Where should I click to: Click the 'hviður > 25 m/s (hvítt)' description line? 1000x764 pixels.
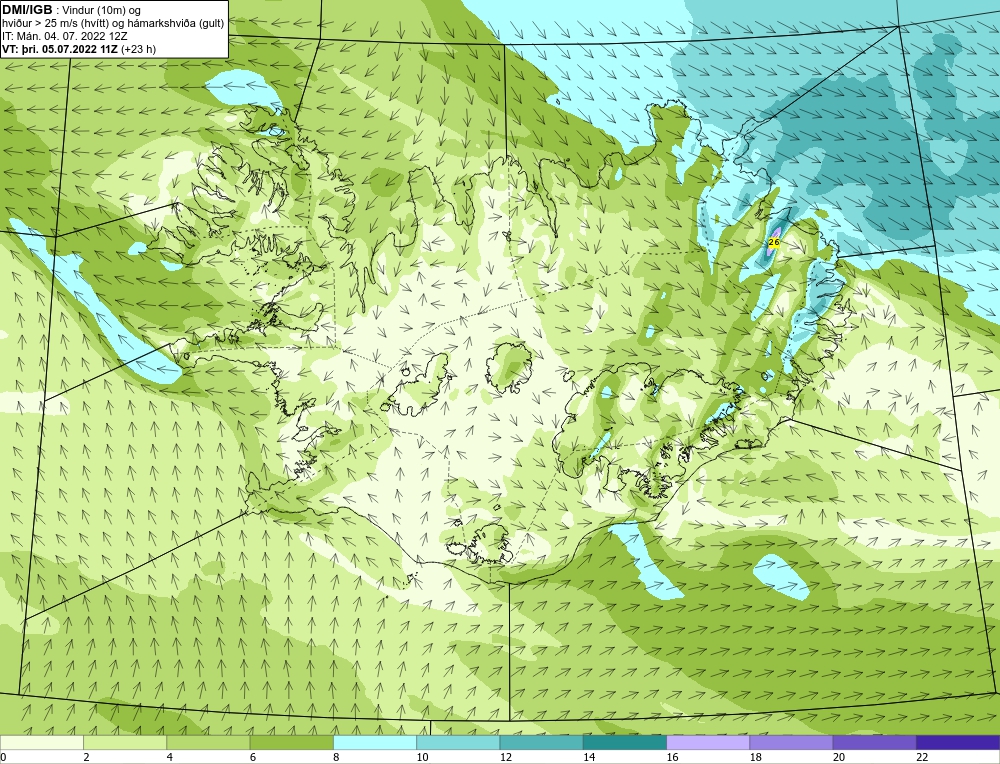coord(113,23)
